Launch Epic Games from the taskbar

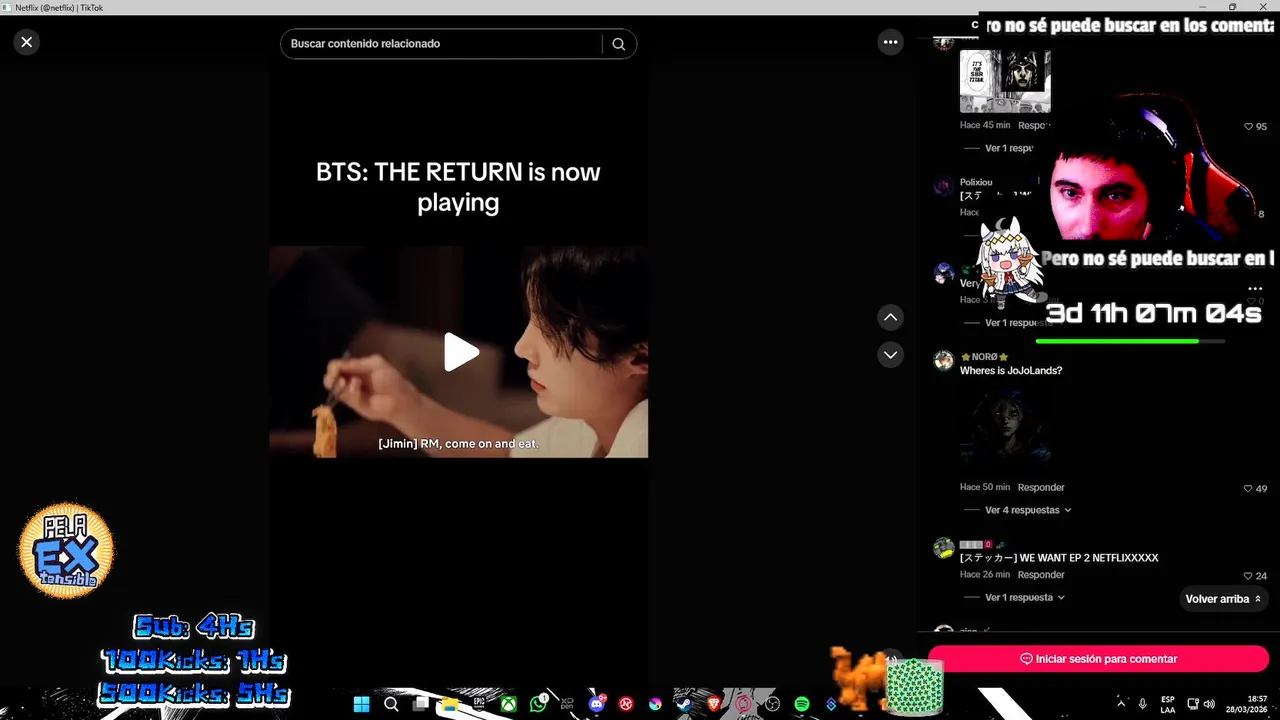[479, 704]
